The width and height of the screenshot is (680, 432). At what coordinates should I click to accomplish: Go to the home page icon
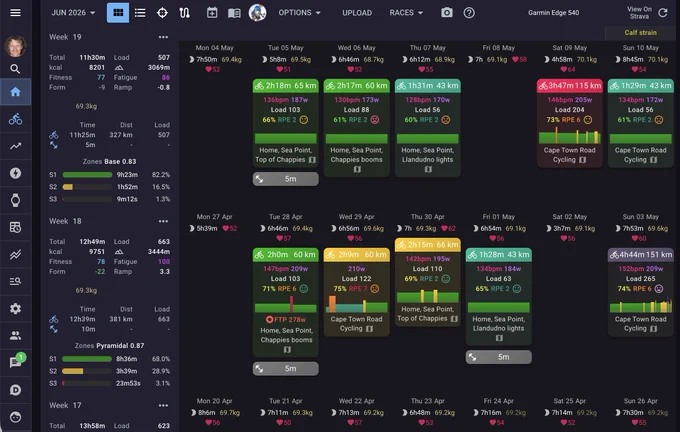(15, 92)
